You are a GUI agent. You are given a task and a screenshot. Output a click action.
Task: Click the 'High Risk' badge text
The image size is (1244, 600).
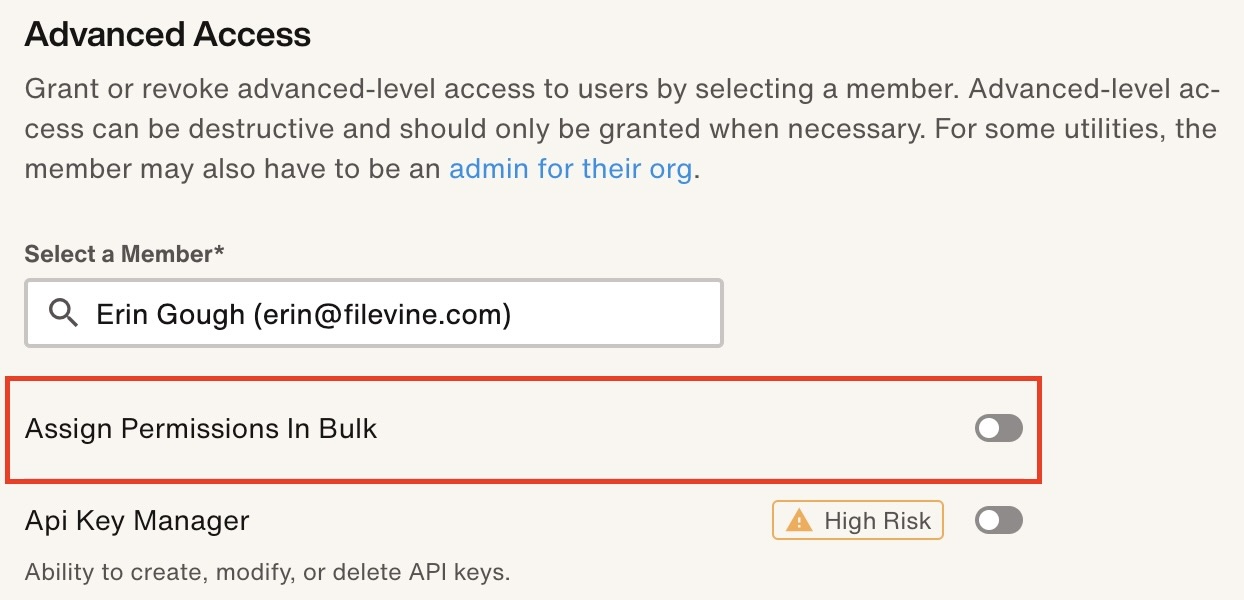coord(877,521)
